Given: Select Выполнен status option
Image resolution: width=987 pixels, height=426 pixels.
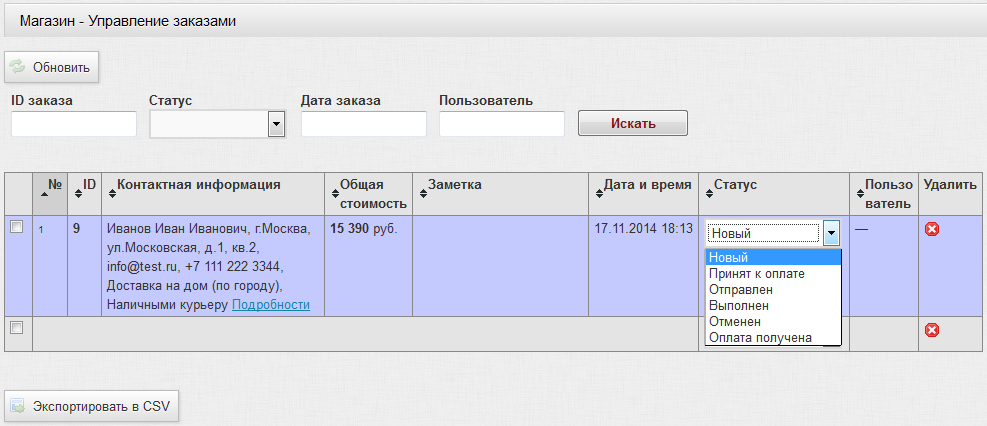Looking at the screenshot, I should click(773, 306).
